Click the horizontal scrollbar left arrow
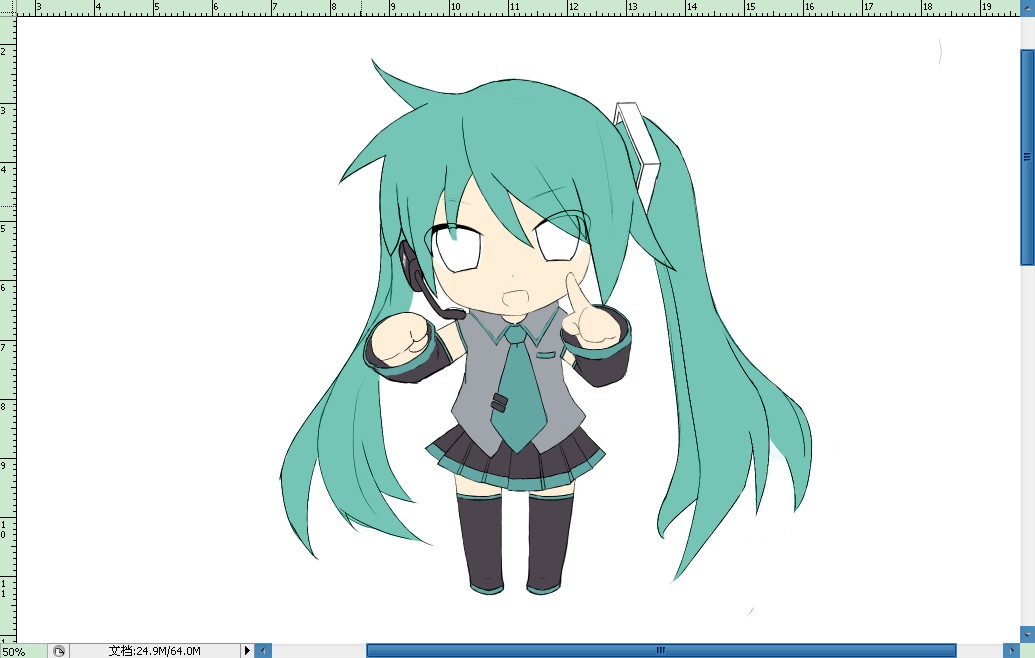1035x658 pixels. (263, 651)
